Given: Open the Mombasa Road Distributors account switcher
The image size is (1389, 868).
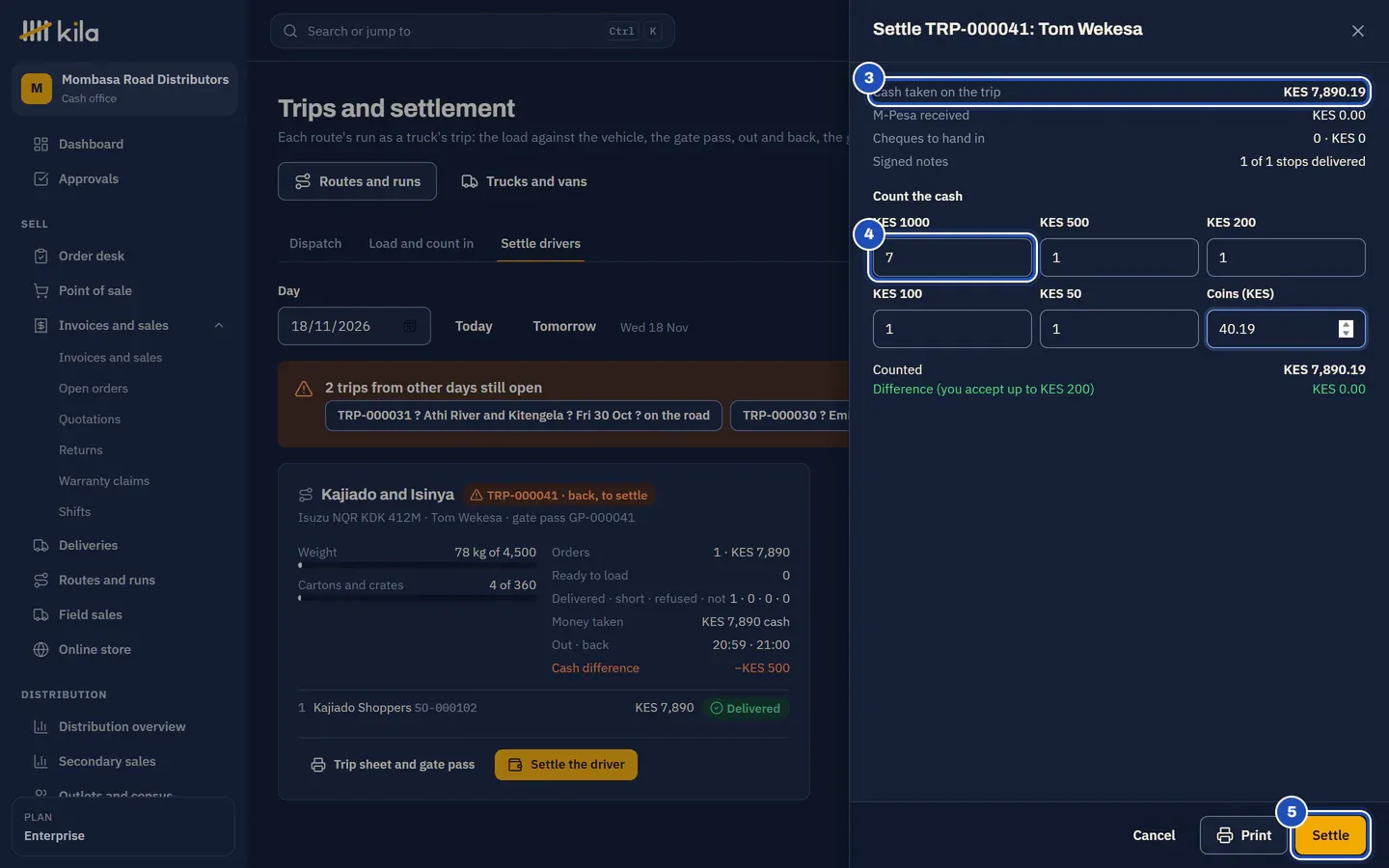Looking at the screenshot, I should 124,89.
